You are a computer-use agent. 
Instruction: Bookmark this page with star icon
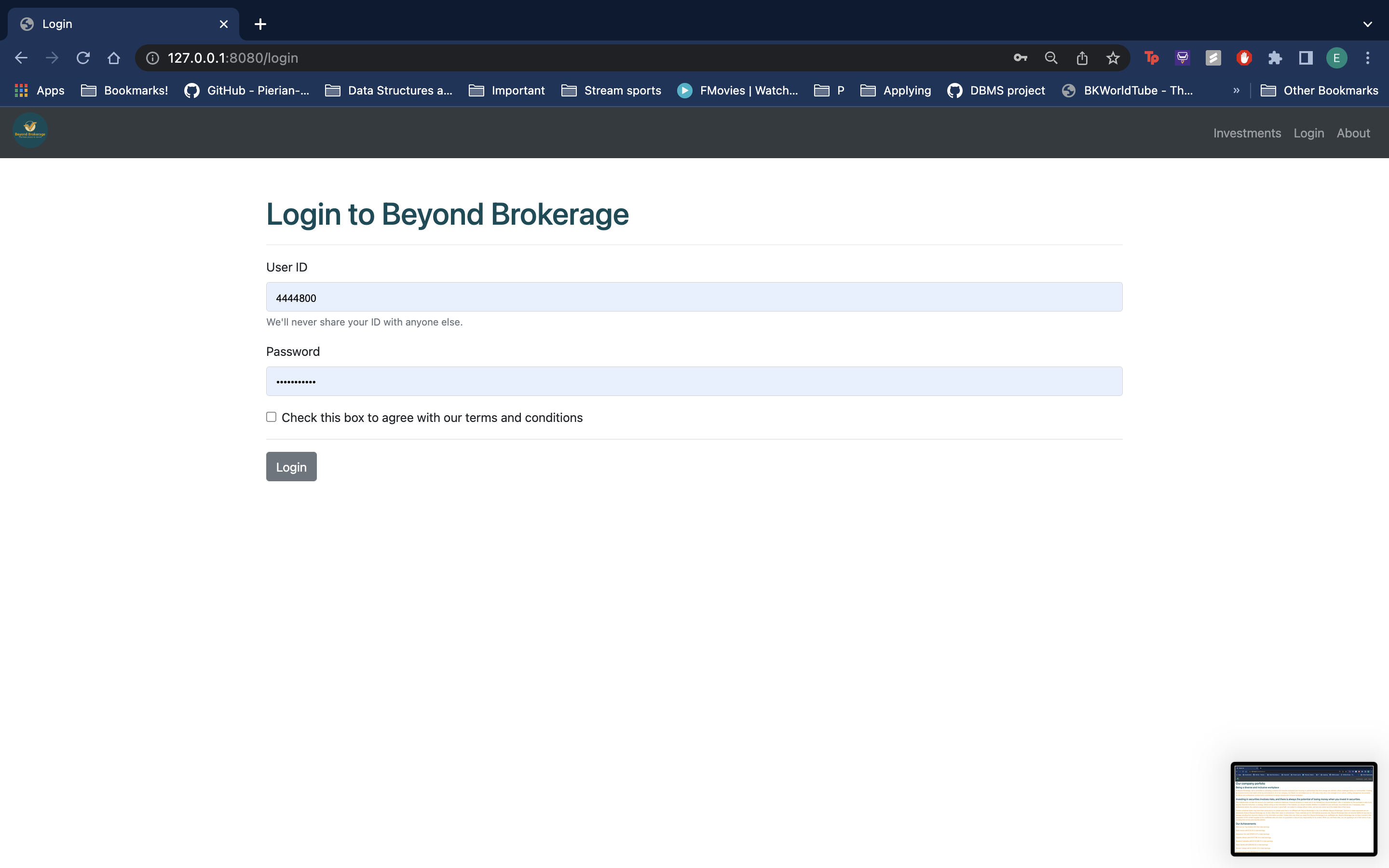click(x=1113, y=58)
